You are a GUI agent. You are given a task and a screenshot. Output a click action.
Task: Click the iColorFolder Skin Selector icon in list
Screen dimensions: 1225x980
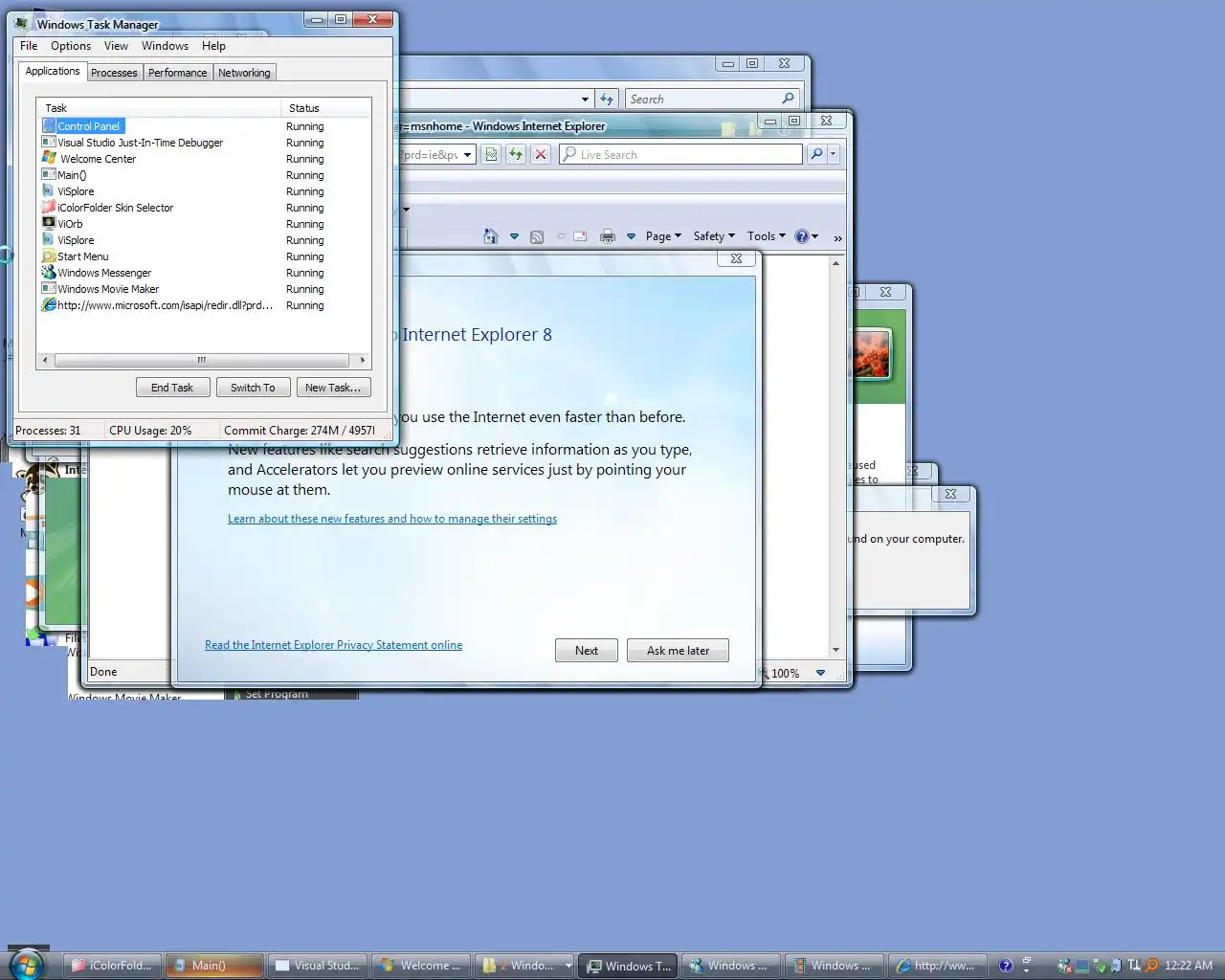49,207
